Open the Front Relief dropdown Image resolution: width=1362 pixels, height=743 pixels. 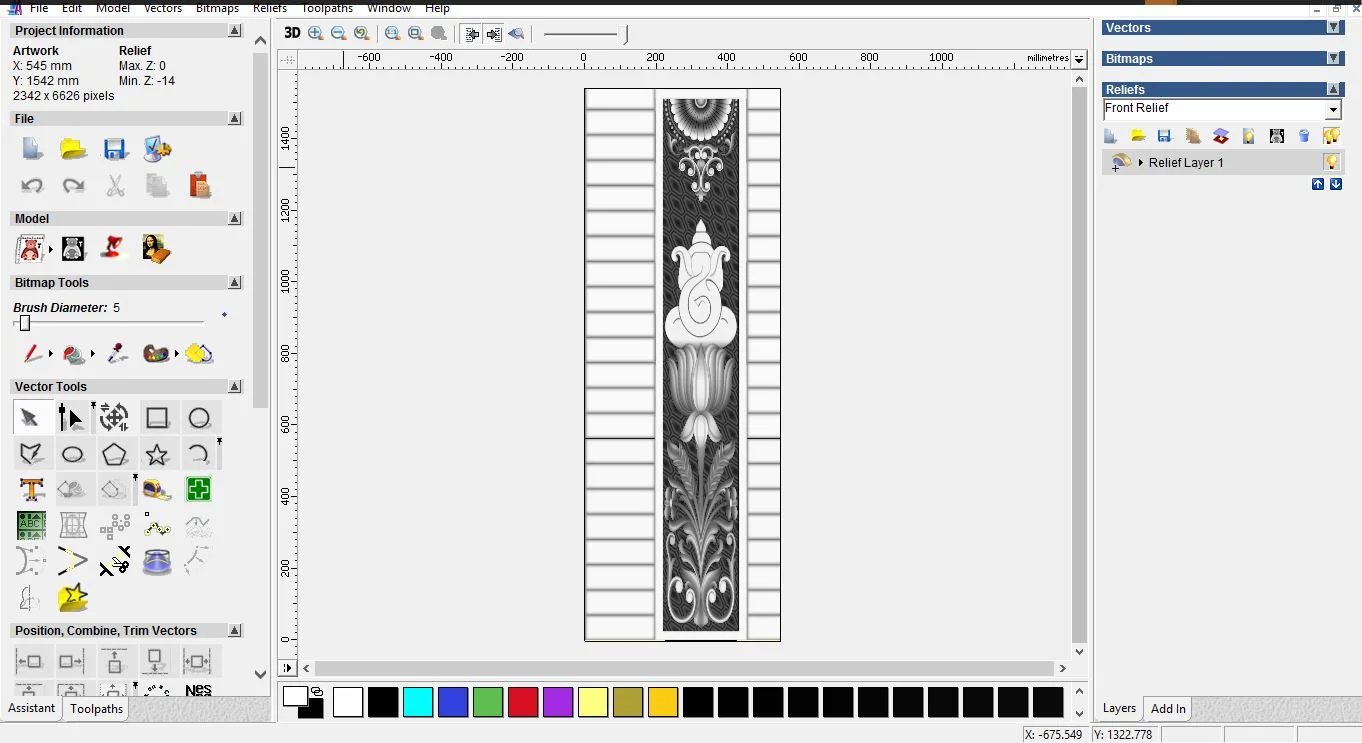pyautogui.click(x=1333, y=110)
